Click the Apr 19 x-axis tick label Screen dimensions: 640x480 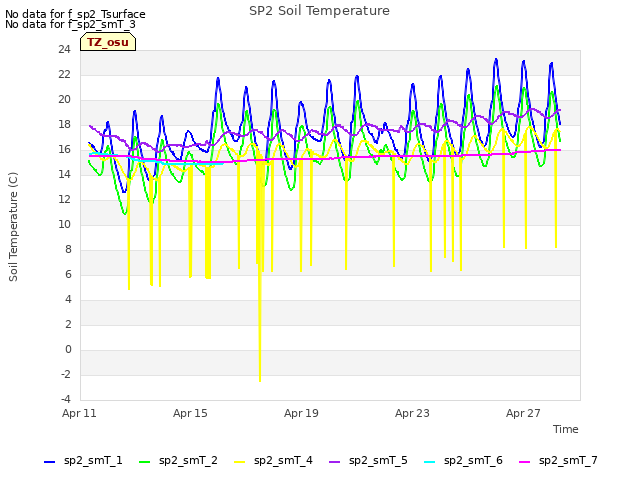click(301, 413)
